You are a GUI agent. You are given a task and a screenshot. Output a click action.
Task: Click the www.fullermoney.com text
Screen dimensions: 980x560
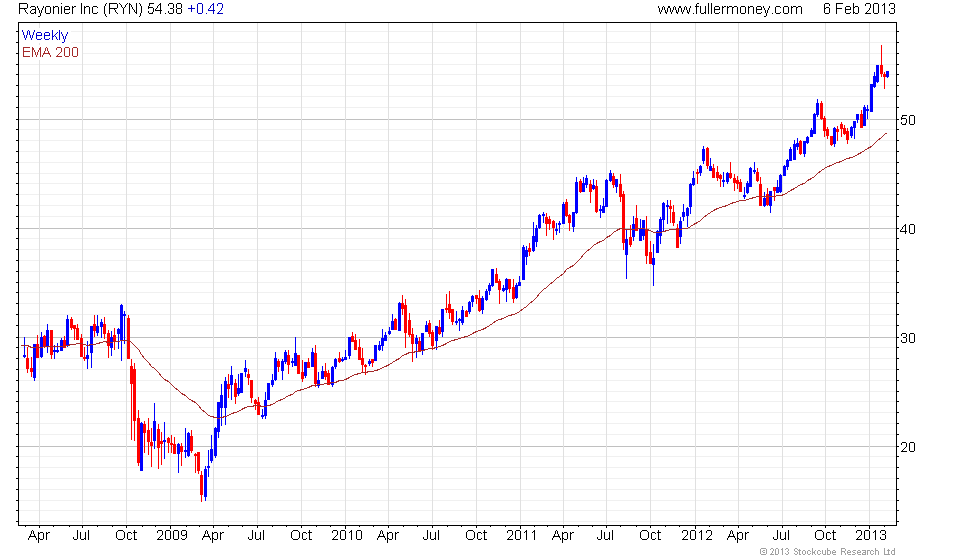pos(730,9)
